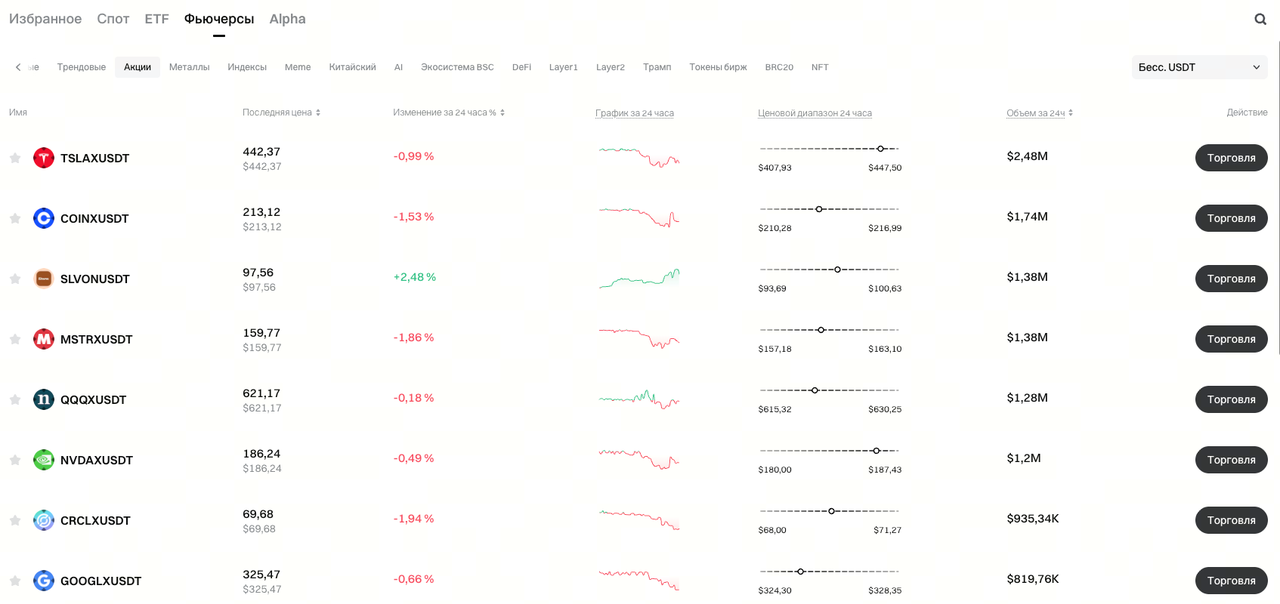Toggle favorite star for SLVONUSDT
This screenshot has width=1280, height=604.
click(15, 279)
